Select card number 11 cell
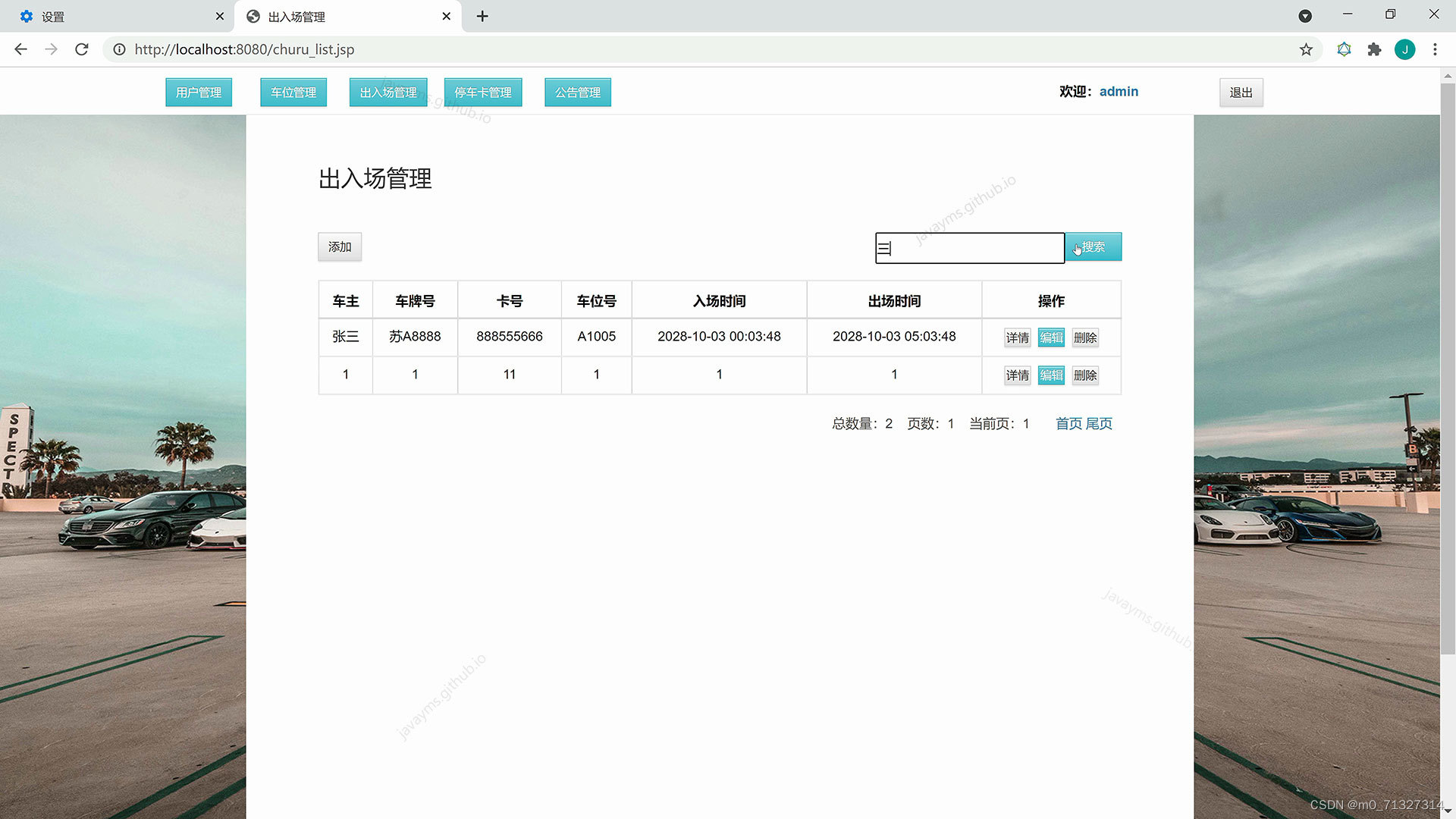1456x819 pixels. tap(510, 375)
